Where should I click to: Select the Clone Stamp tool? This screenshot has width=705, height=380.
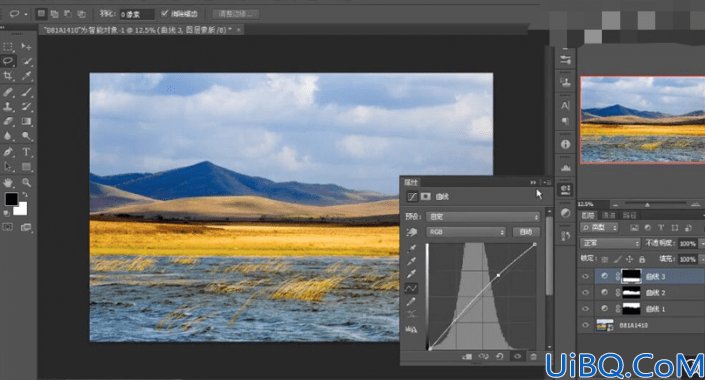tap(8, 107)
